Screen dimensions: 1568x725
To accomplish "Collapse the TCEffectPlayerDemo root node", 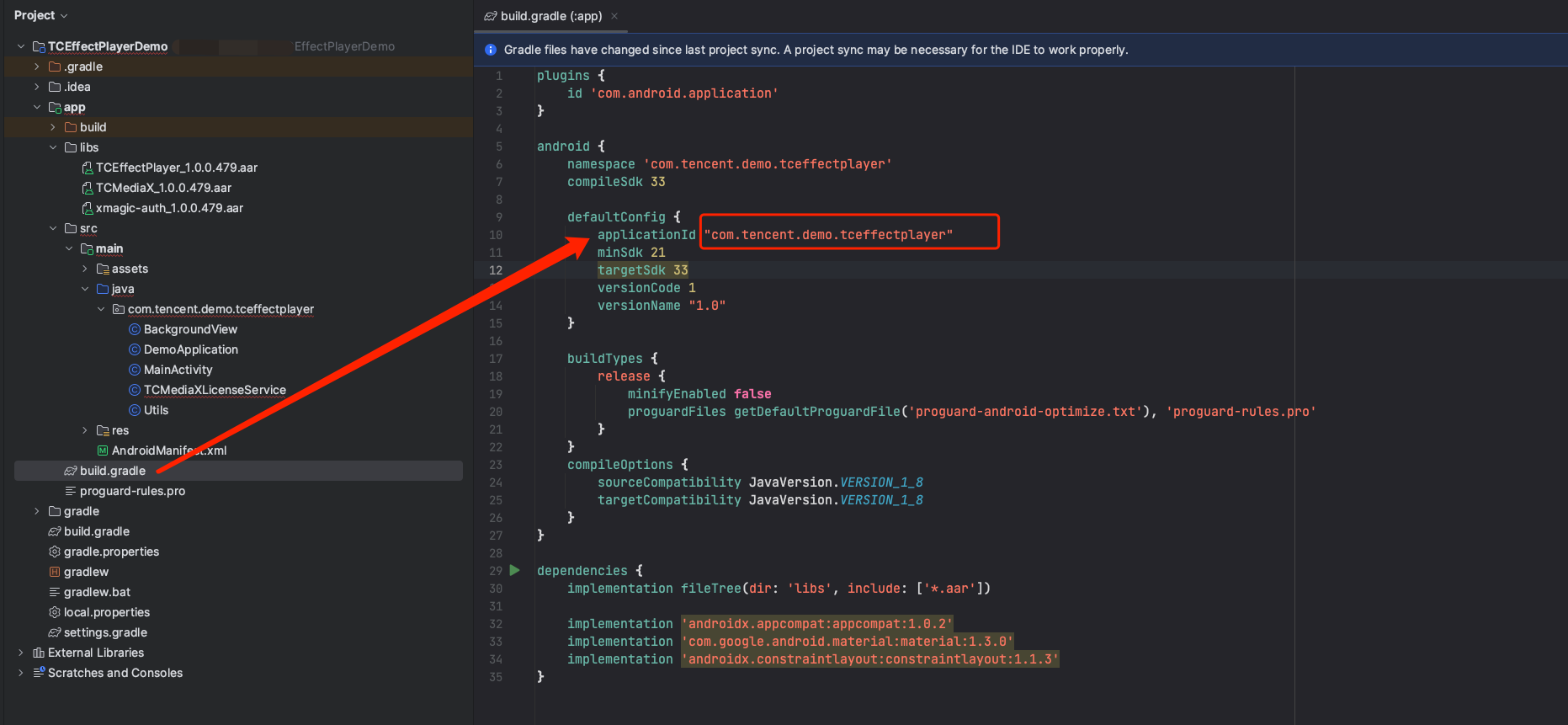I will coord(21,46).
